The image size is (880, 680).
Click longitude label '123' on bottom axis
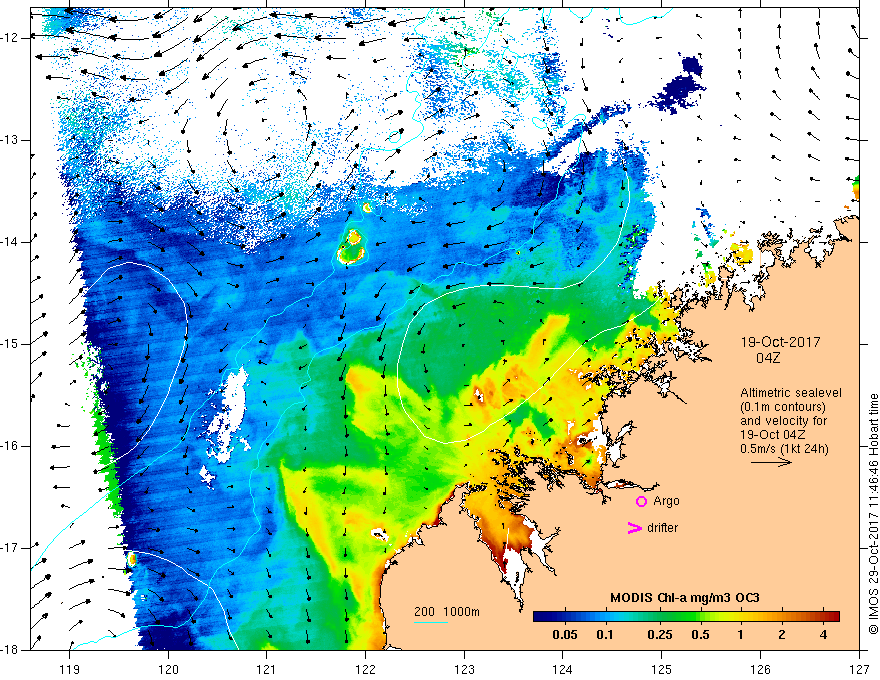click(464, 669)
